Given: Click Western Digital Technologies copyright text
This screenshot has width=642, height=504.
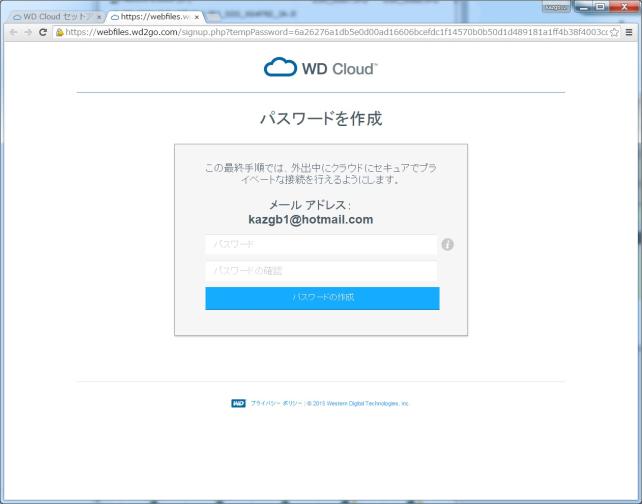Looking at the screenshot, I should tap(358, 404).
